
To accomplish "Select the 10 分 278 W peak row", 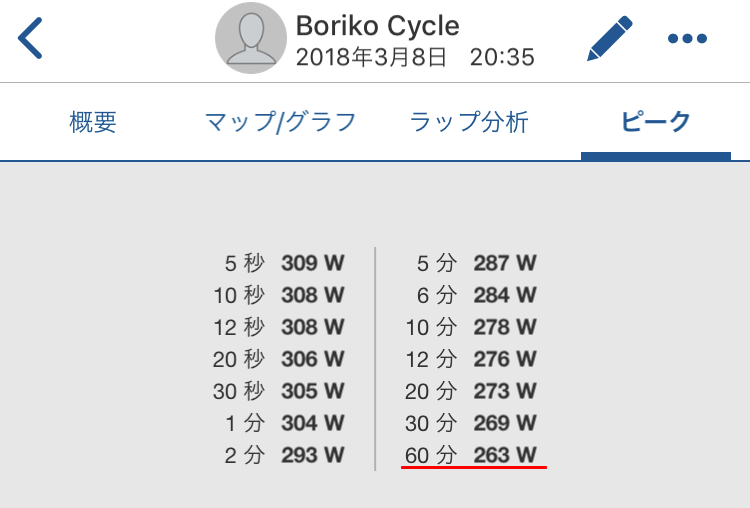I will 471,327.
